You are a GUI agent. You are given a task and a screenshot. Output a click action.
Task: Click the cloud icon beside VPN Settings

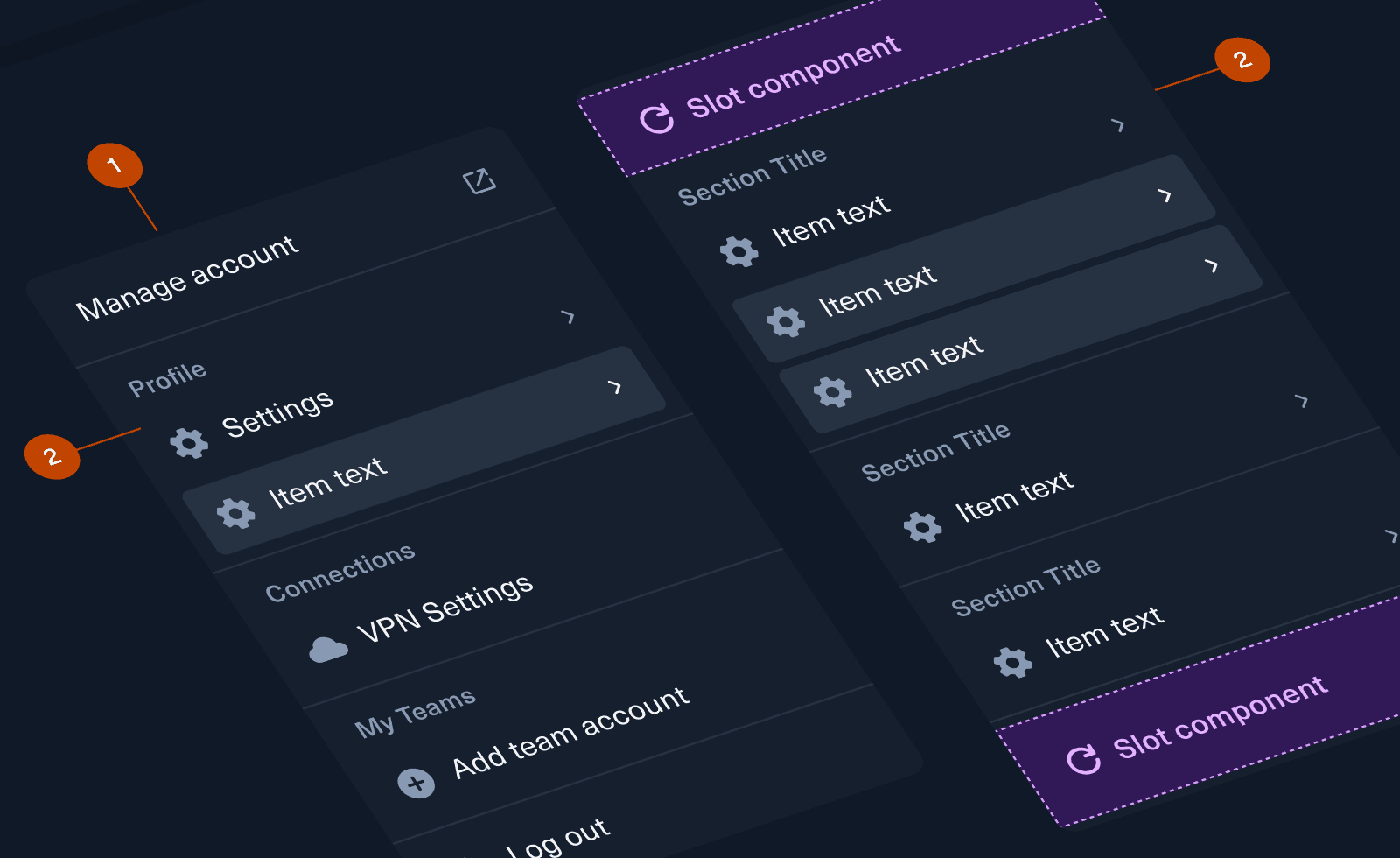(328, 650)
